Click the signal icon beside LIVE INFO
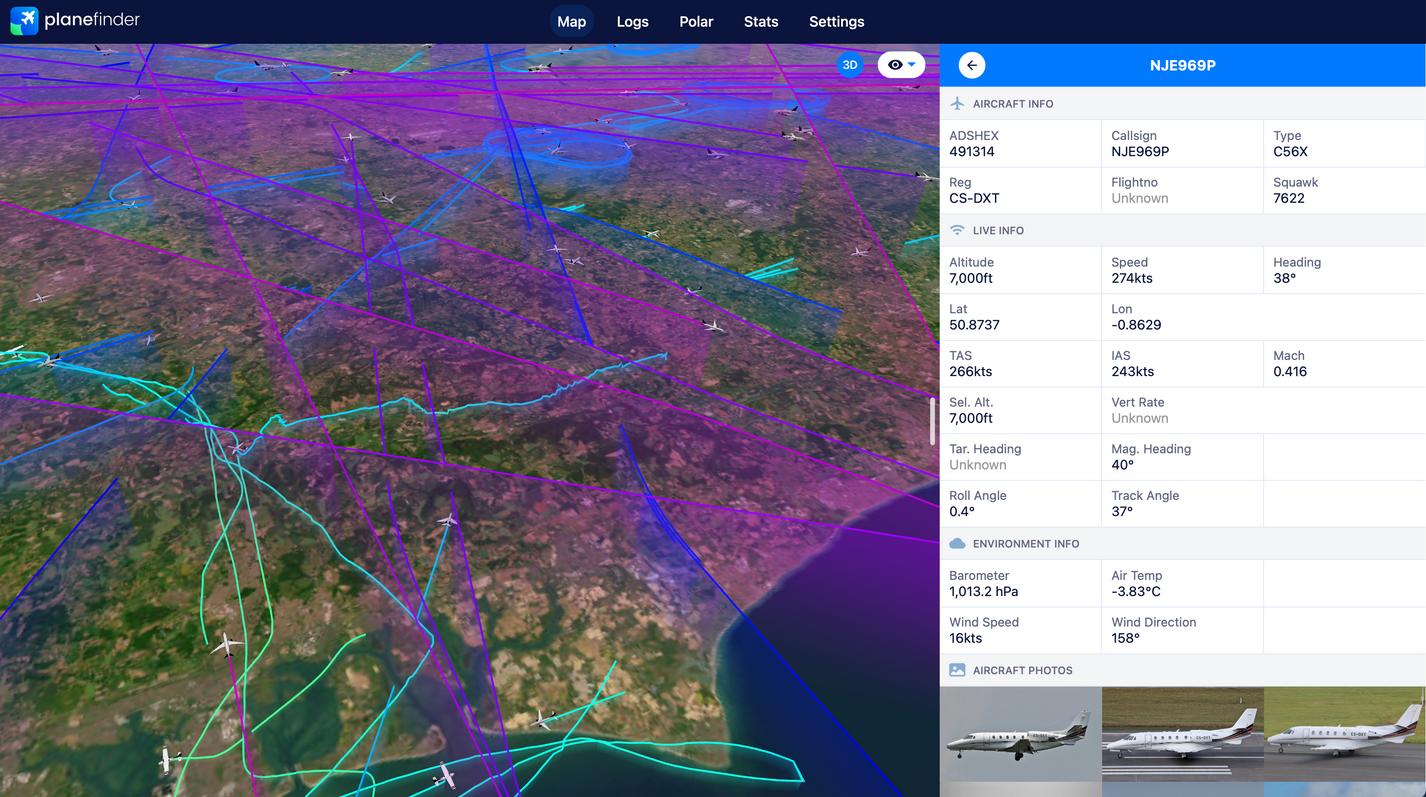Image resolution: width=1426 pixels, height=797 pixels. pyautogui.click(x=955, y=230)
